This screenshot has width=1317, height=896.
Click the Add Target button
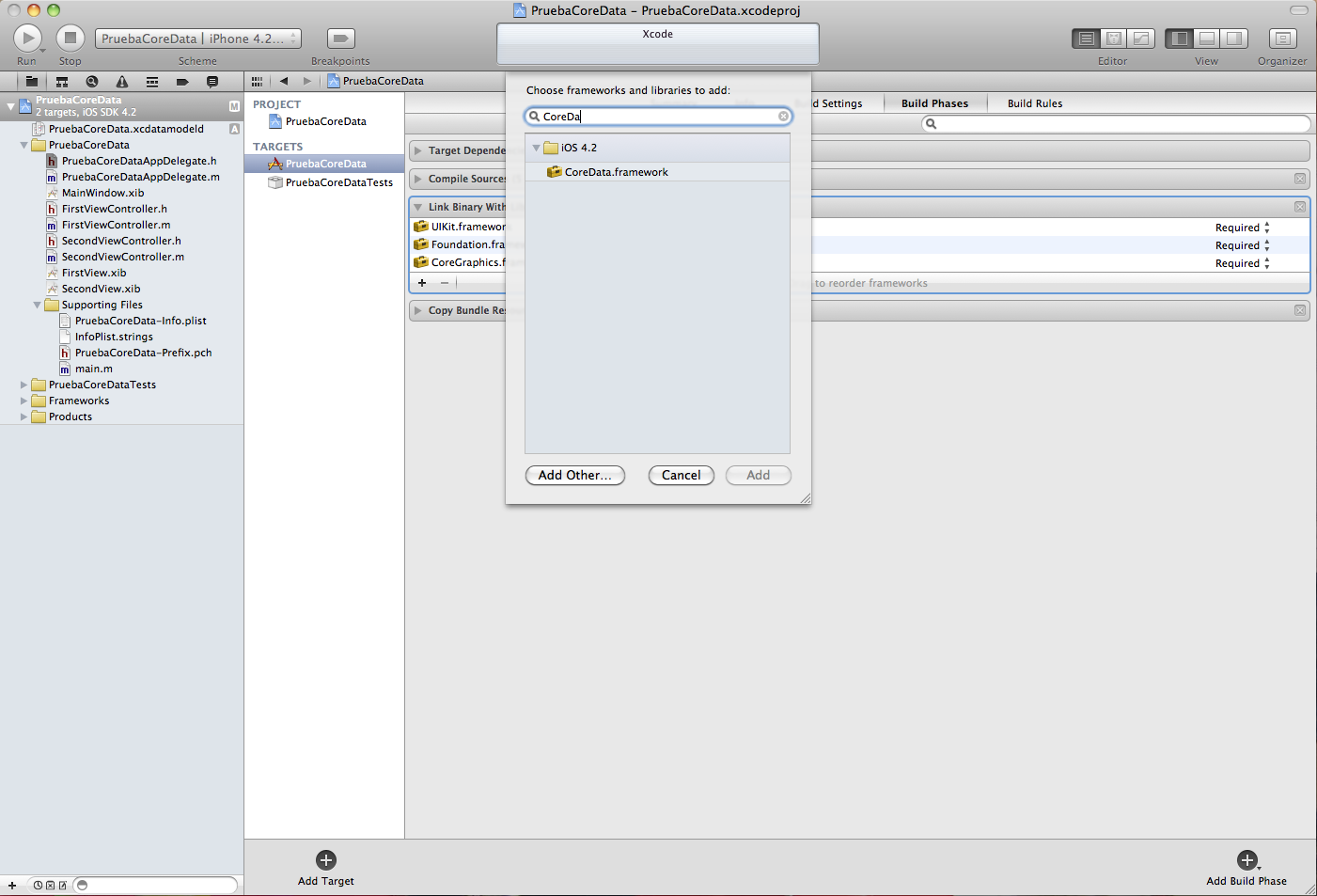pos(326,868)
